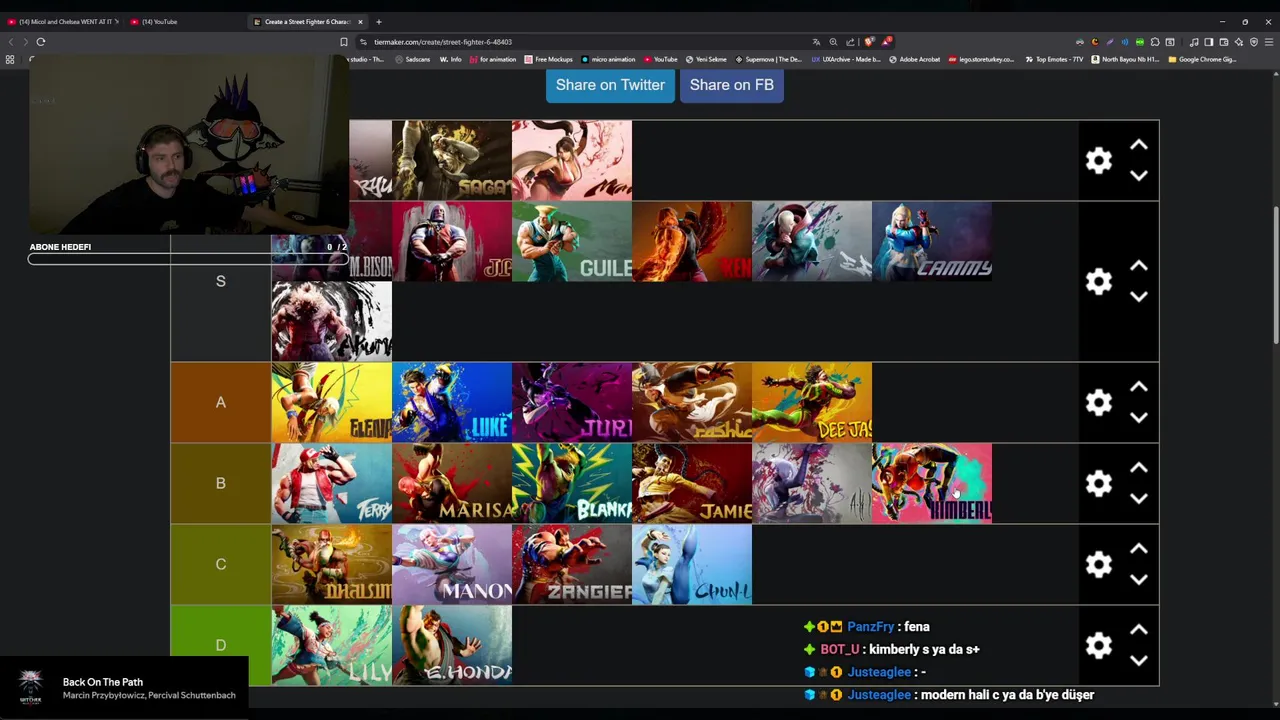Open settings gear for the top tier row

pos(1099,161)
